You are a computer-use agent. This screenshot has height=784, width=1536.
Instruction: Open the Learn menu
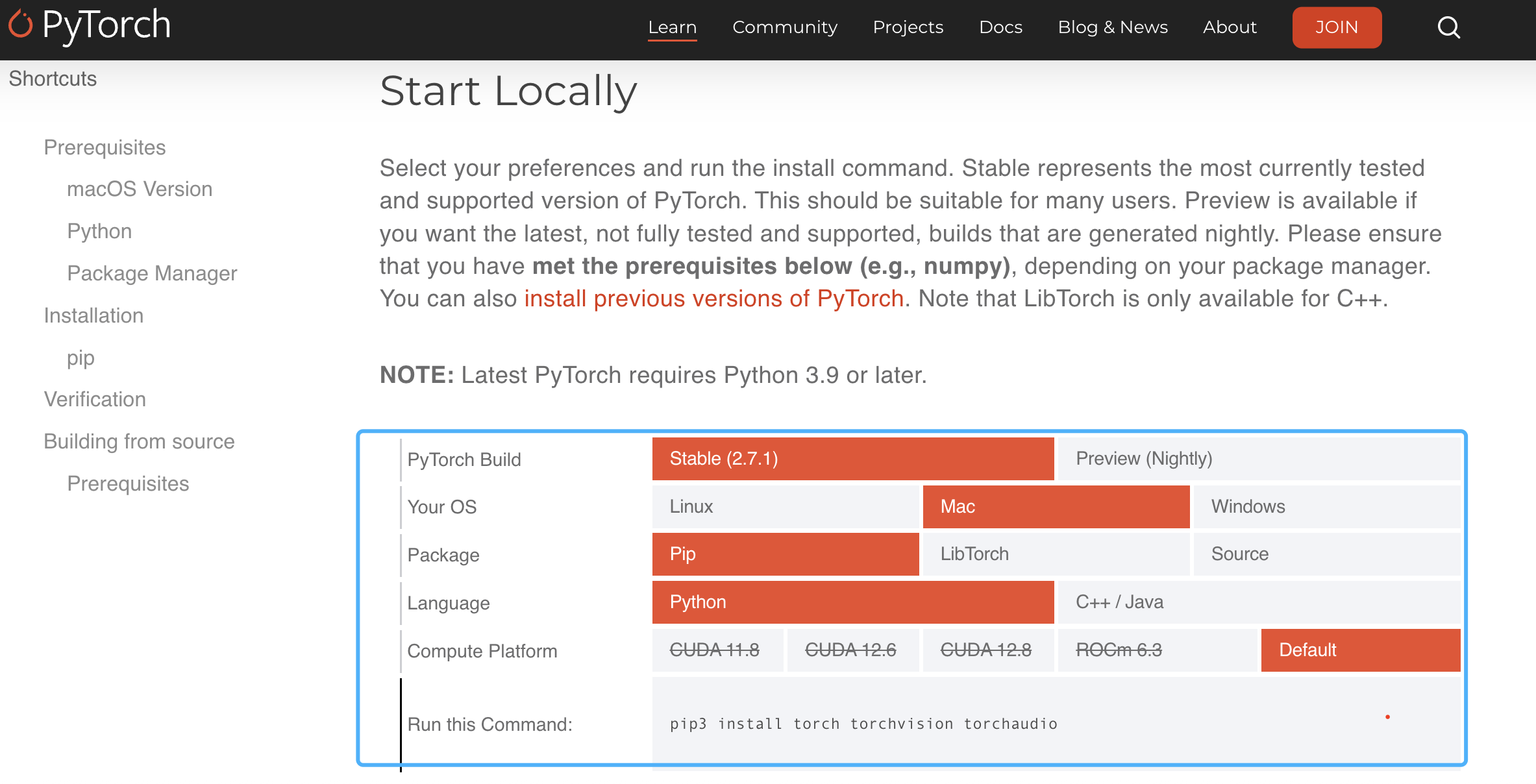point(672,27)
